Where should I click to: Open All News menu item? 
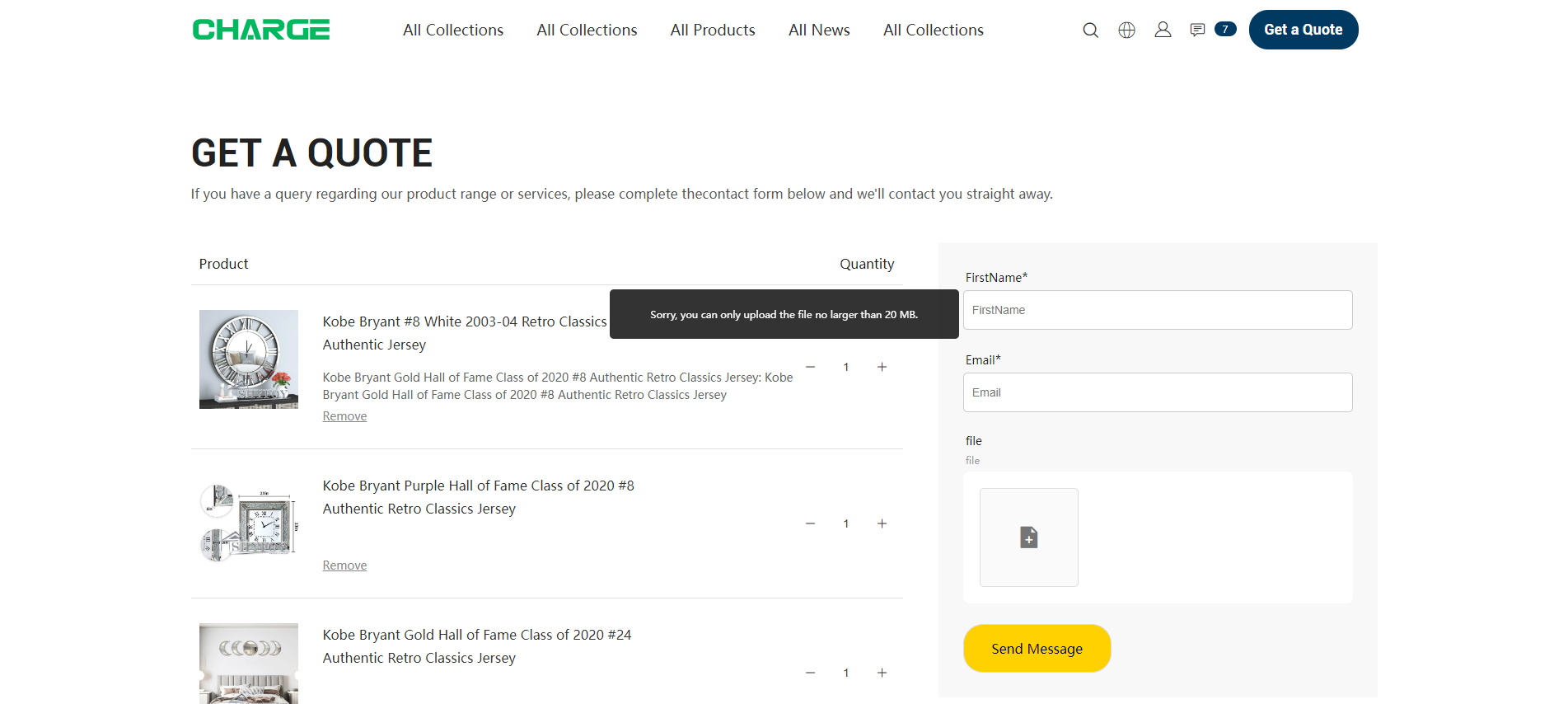click(819, 30)
